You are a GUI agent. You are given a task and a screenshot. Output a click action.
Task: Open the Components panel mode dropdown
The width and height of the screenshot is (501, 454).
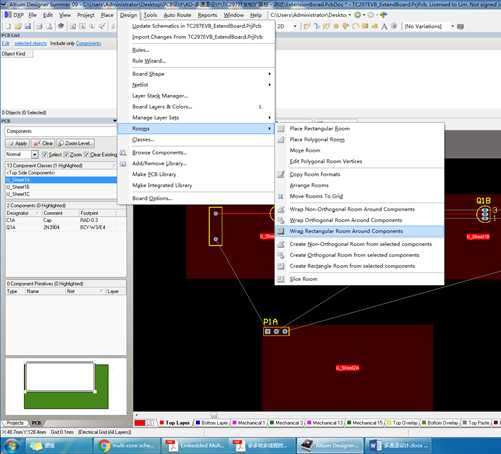61,131
